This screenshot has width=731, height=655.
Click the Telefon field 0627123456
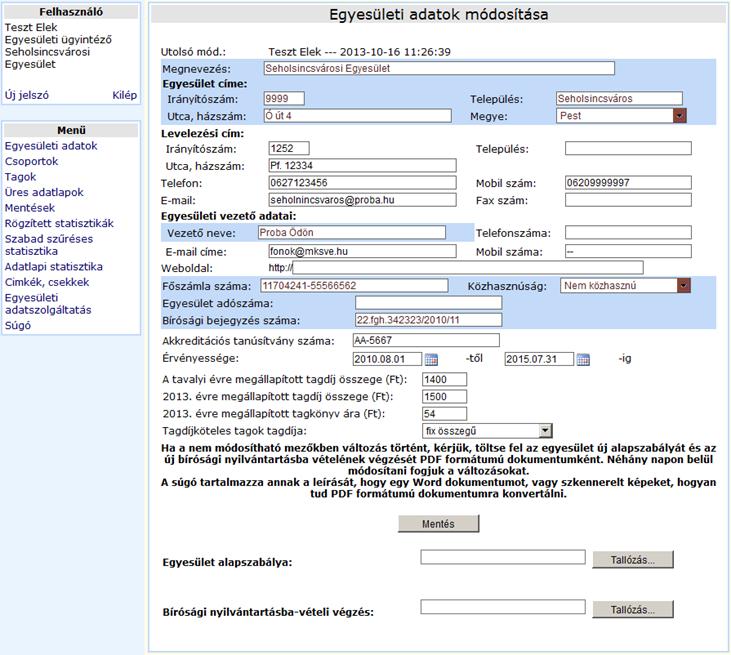click(362, 183)
